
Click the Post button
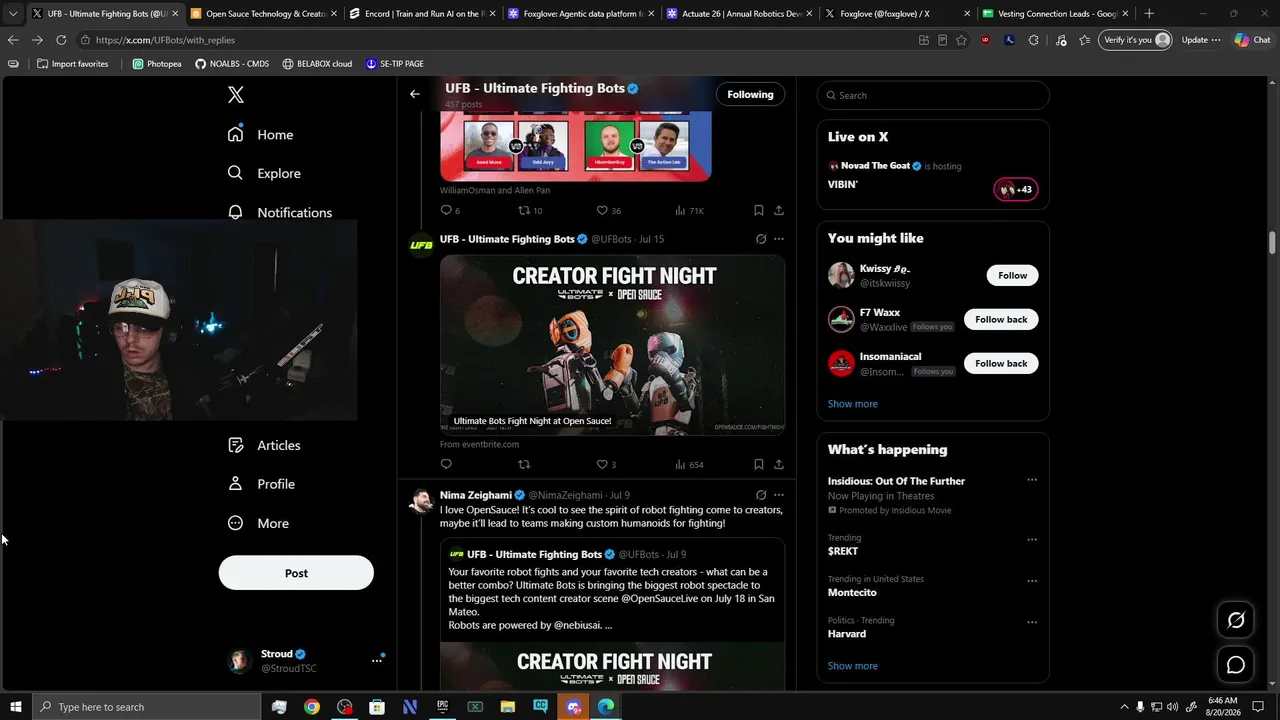click(296, 573)
